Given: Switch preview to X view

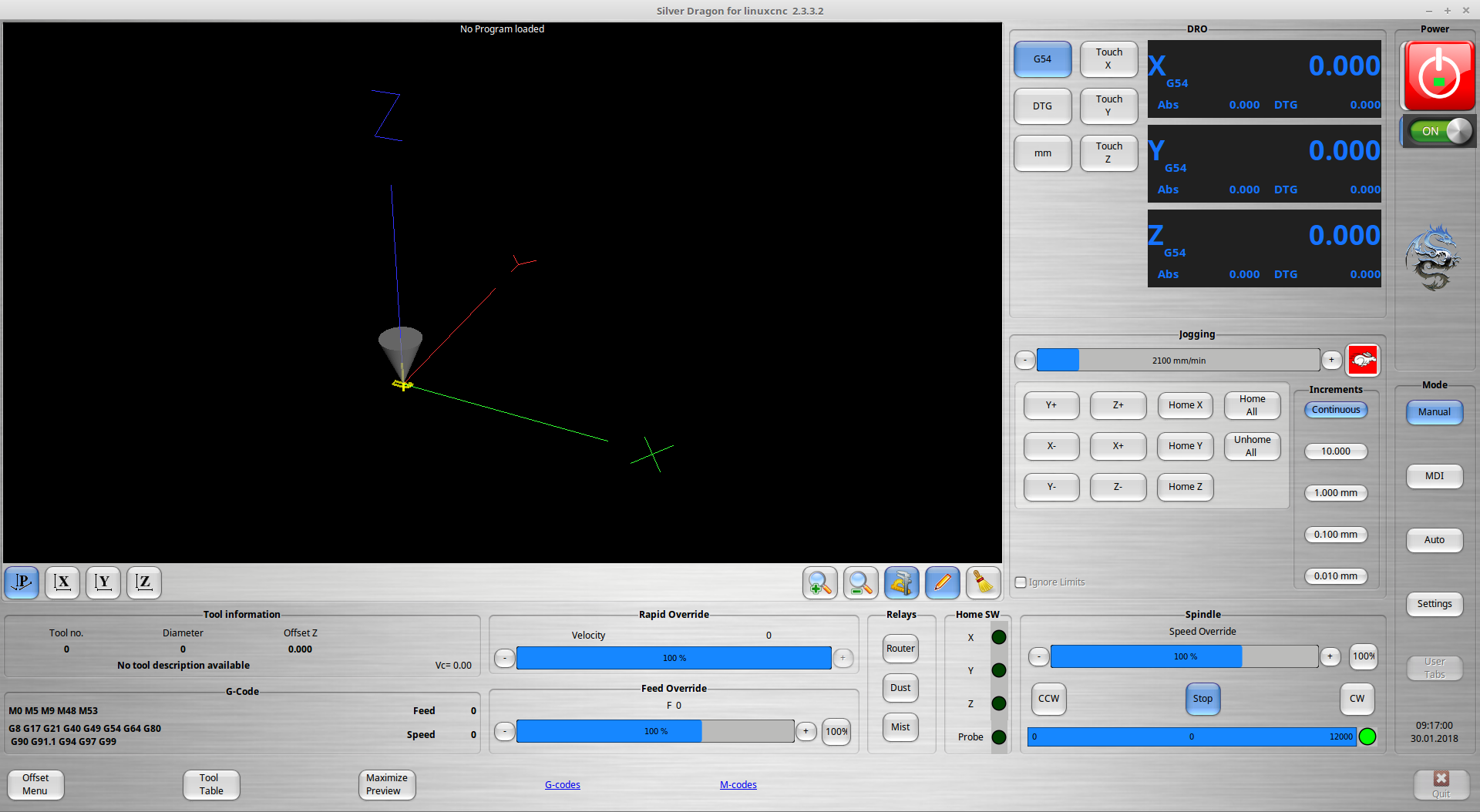Looking at the screenshot, I should tap(62, 582).
